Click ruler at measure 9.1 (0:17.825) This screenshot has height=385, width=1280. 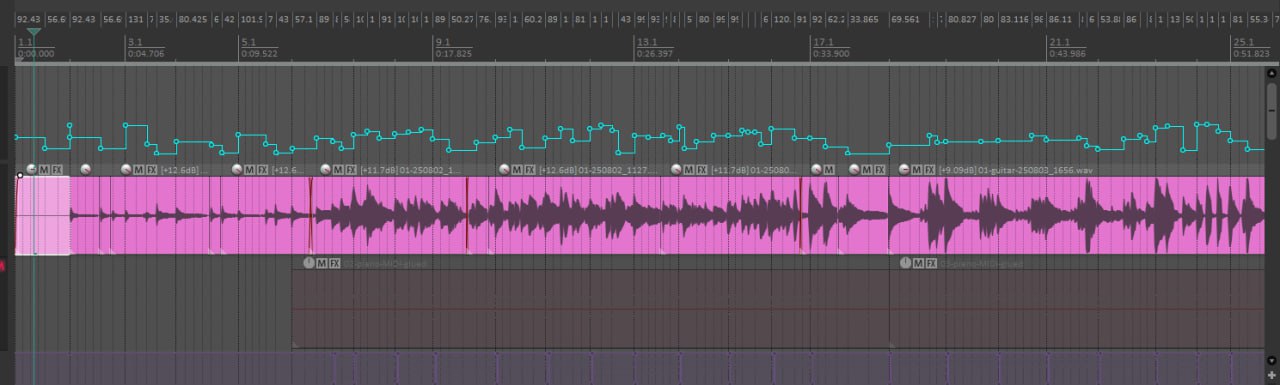pyautogui.click(x=453, y=47)
